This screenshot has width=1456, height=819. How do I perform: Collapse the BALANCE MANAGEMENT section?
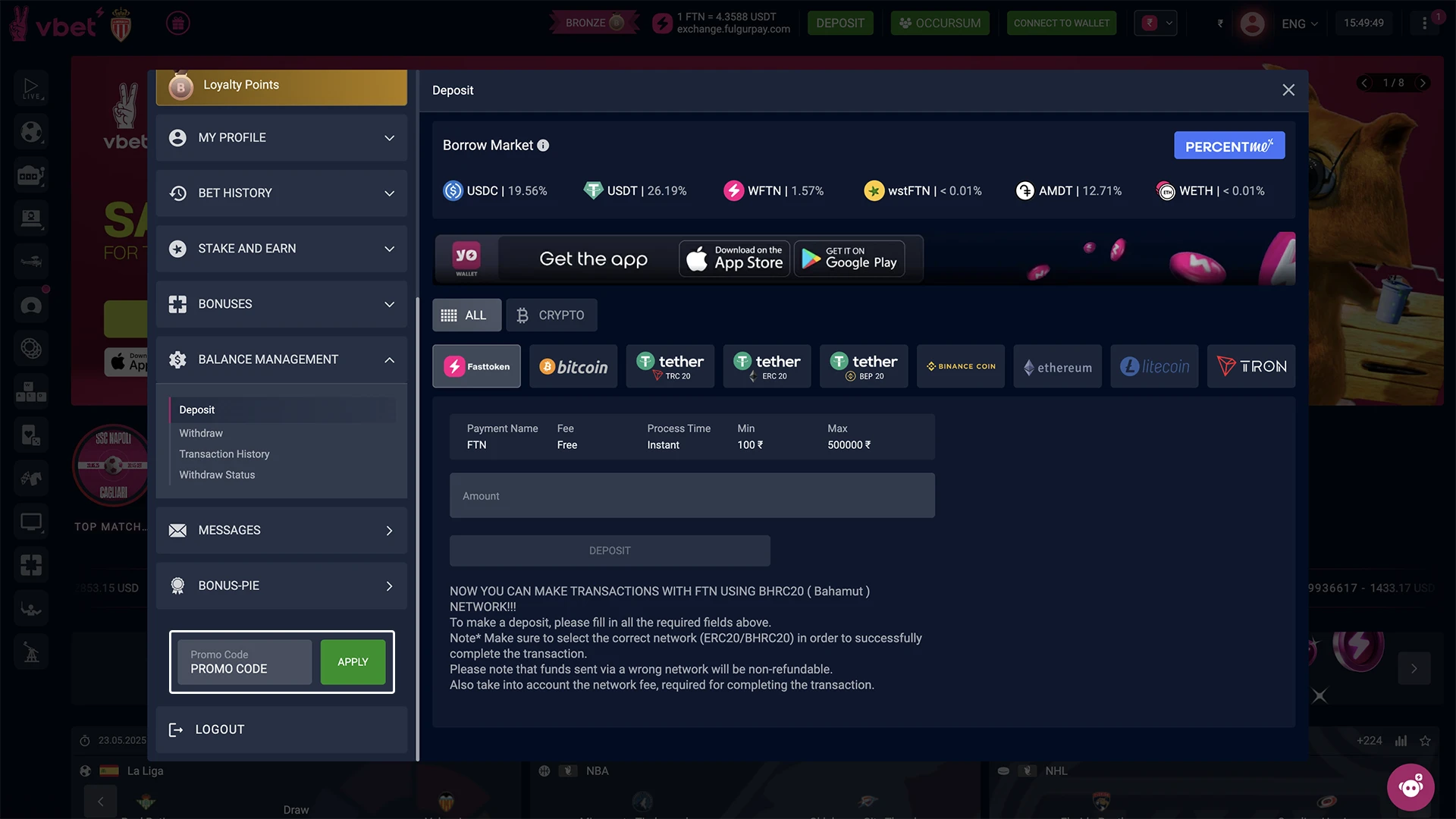[281, 359]
